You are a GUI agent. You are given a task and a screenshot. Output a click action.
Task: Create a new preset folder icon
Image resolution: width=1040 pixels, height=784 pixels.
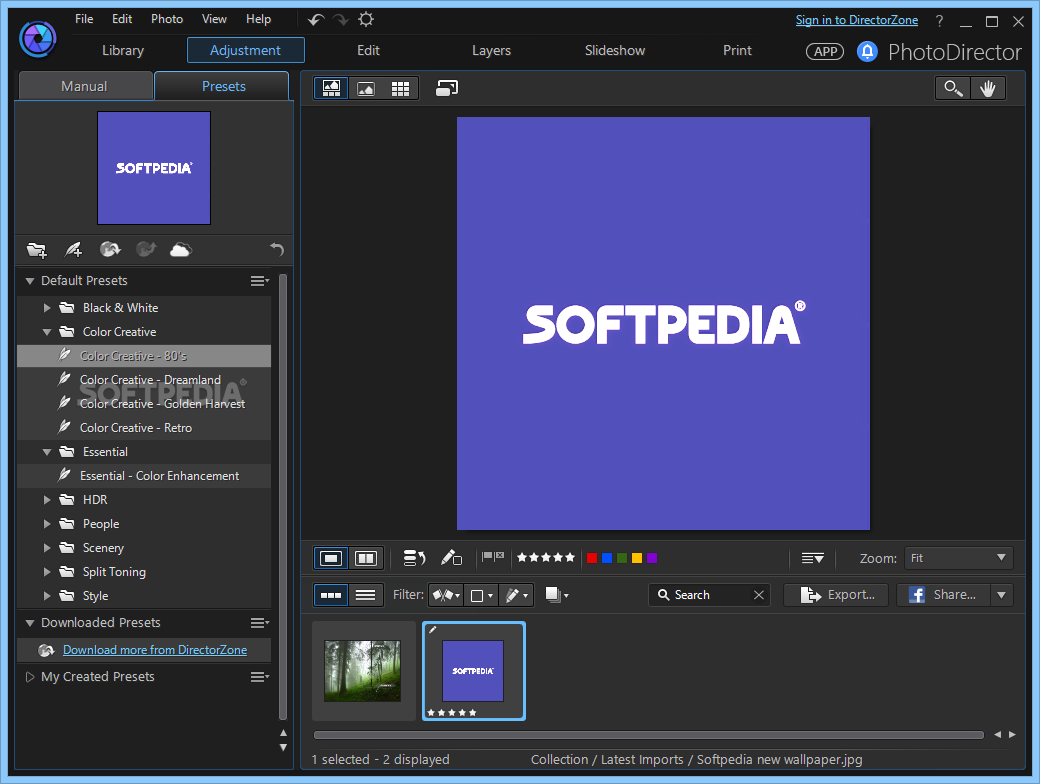[x=36, y=250]
